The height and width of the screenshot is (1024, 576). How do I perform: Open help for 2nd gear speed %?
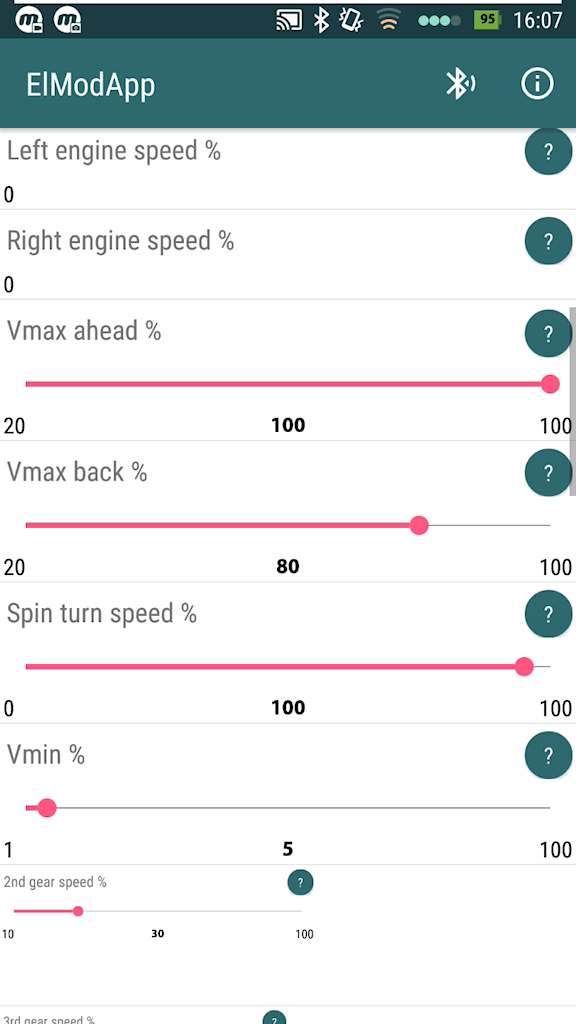[300, 883]
